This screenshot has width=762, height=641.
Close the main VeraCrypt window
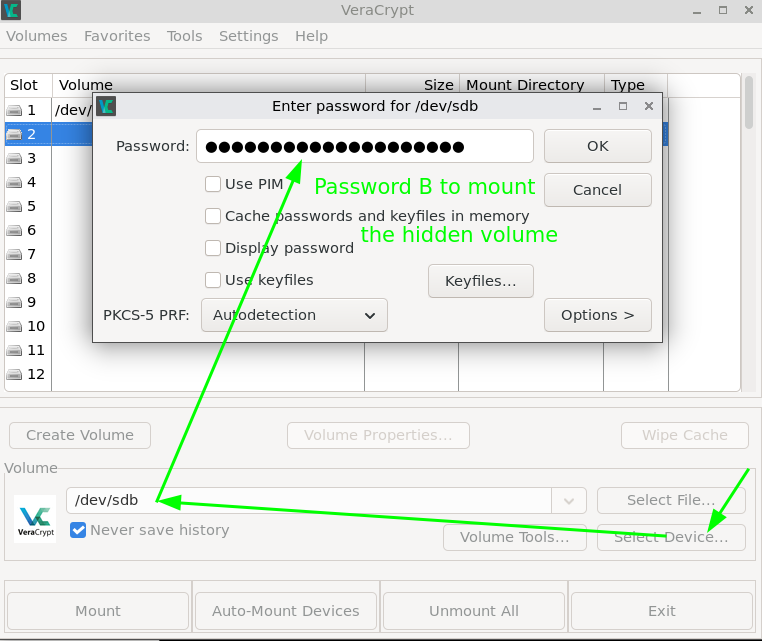point(749,10)
